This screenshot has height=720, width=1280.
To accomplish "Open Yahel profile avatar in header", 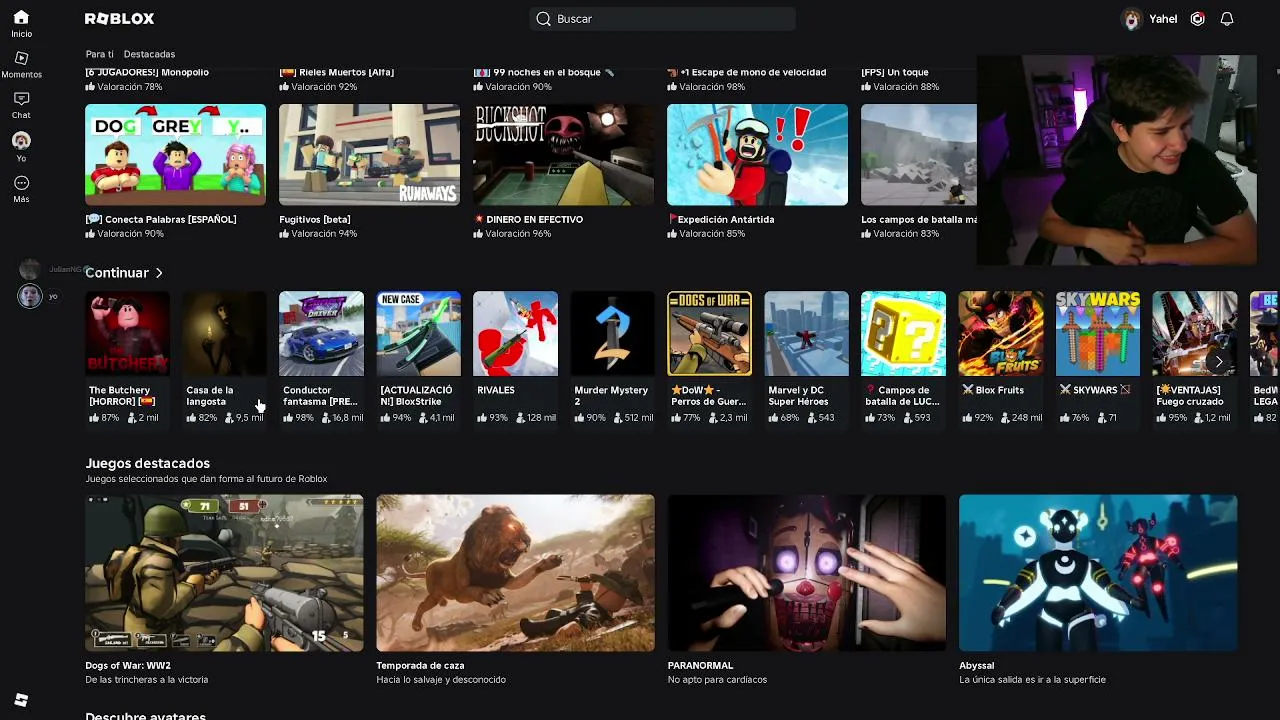I will pos(1132,19).
